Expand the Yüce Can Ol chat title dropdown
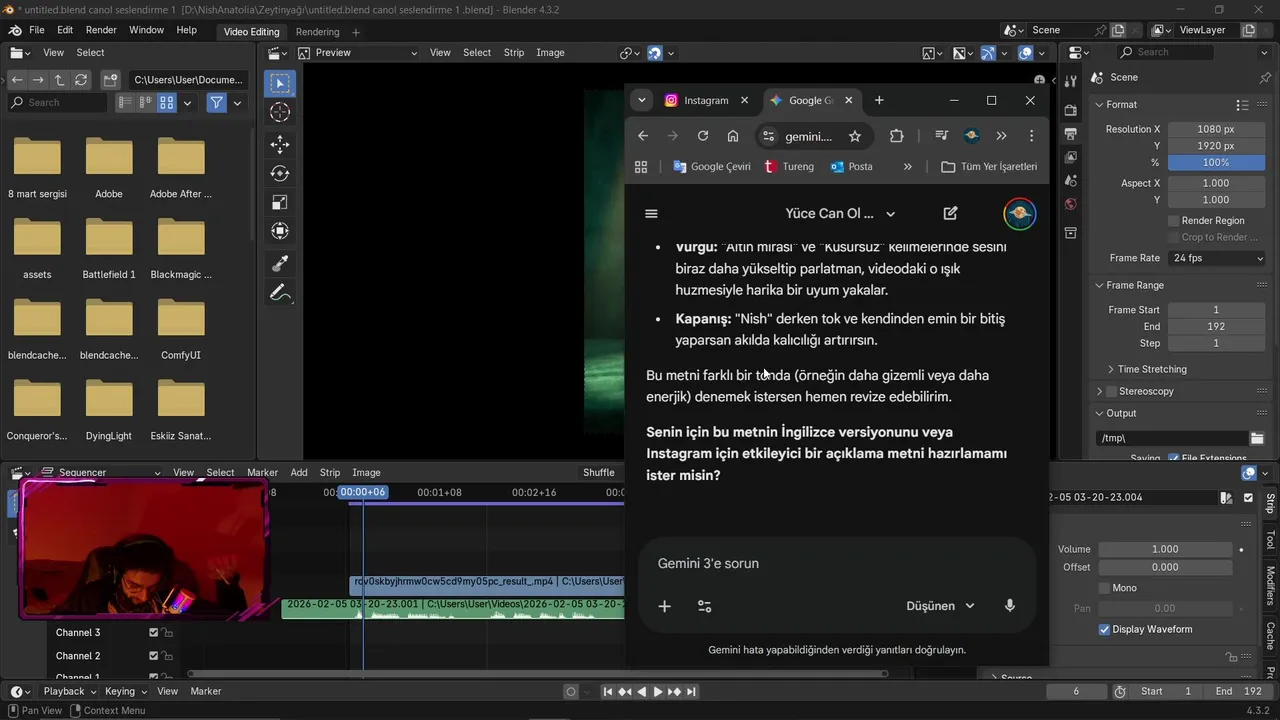Screen dimensions: 1280x720 [840, 213]
